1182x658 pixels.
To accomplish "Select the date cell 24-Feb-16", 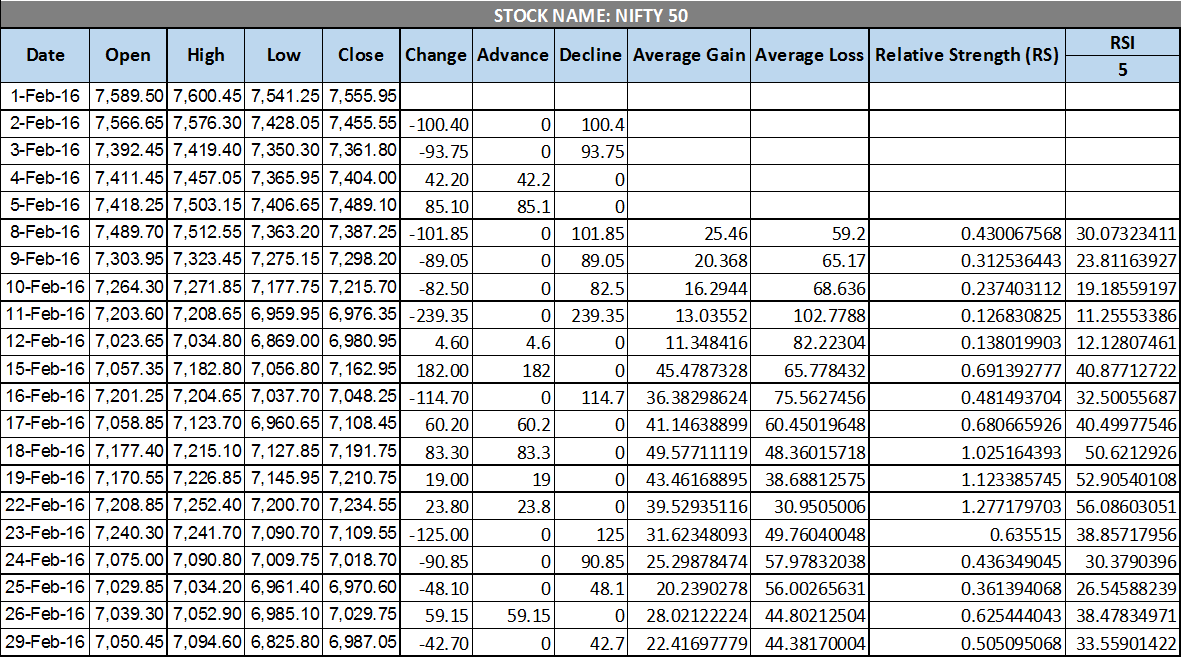I will click(45, 561).
